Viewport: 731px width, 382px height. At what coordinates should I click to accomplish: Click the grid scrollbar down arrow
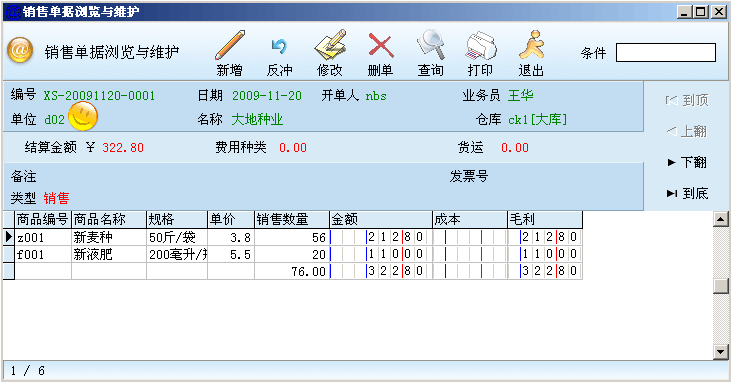click(721, 352)
